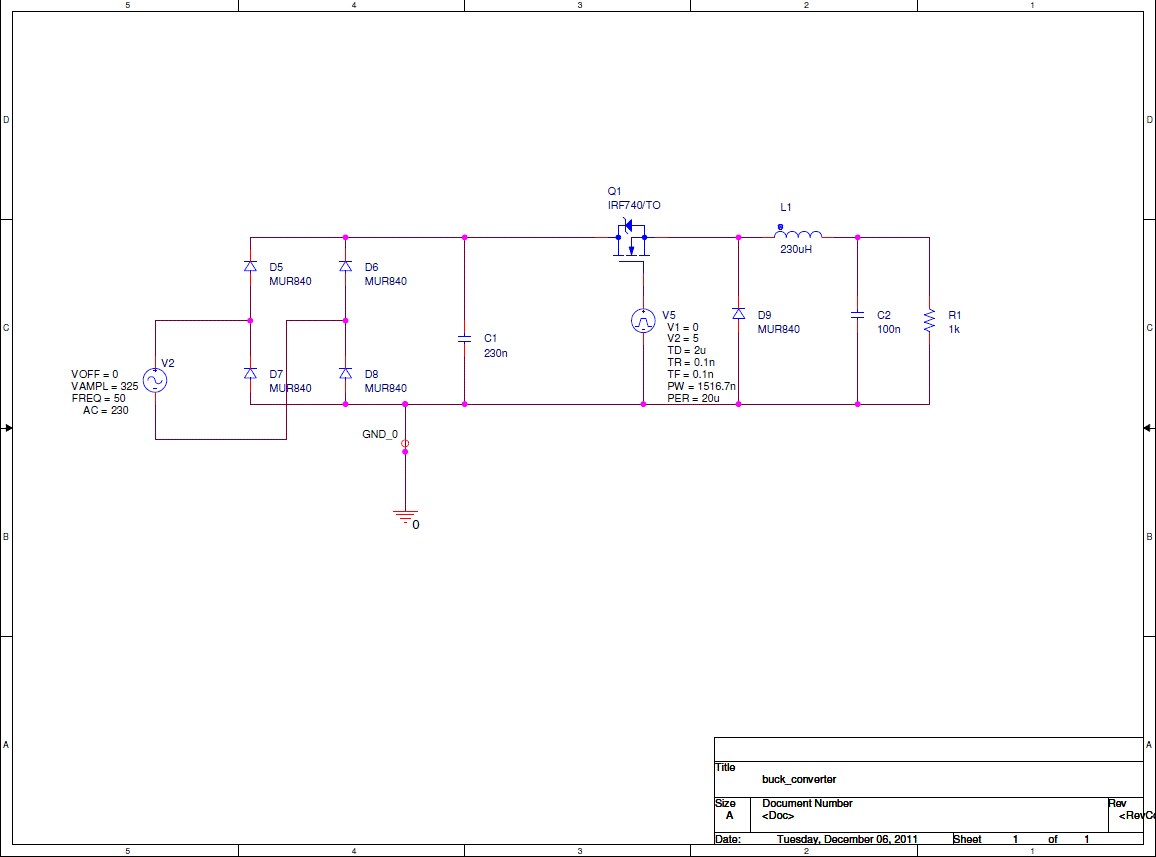Image resolution: width=1156 pixels, height=857 pixels.
Task: Select capacitor C1 symbol
Action: pos(464,339)
